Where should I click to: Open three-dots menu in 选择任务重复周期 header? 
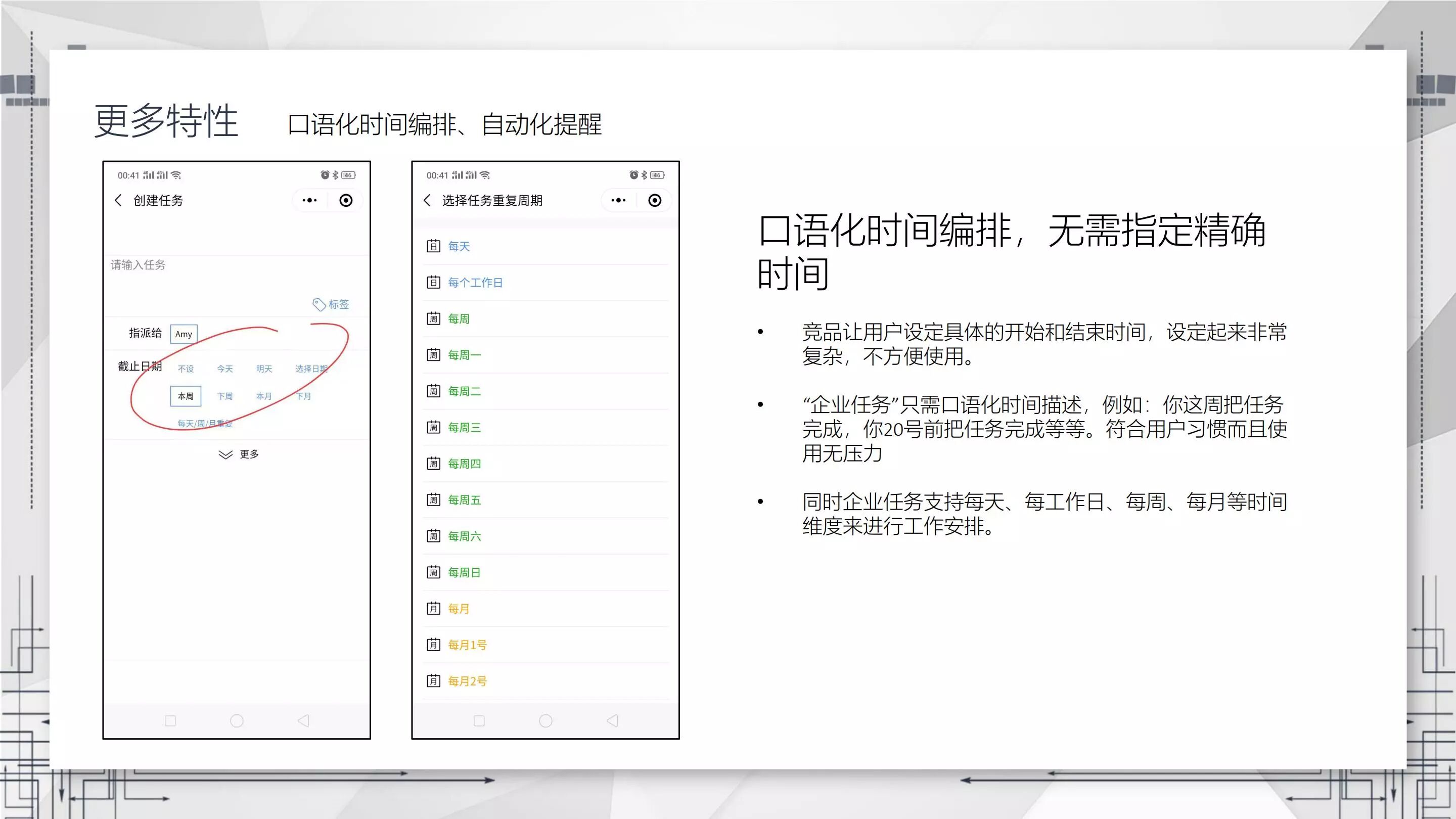coord(618,201)
